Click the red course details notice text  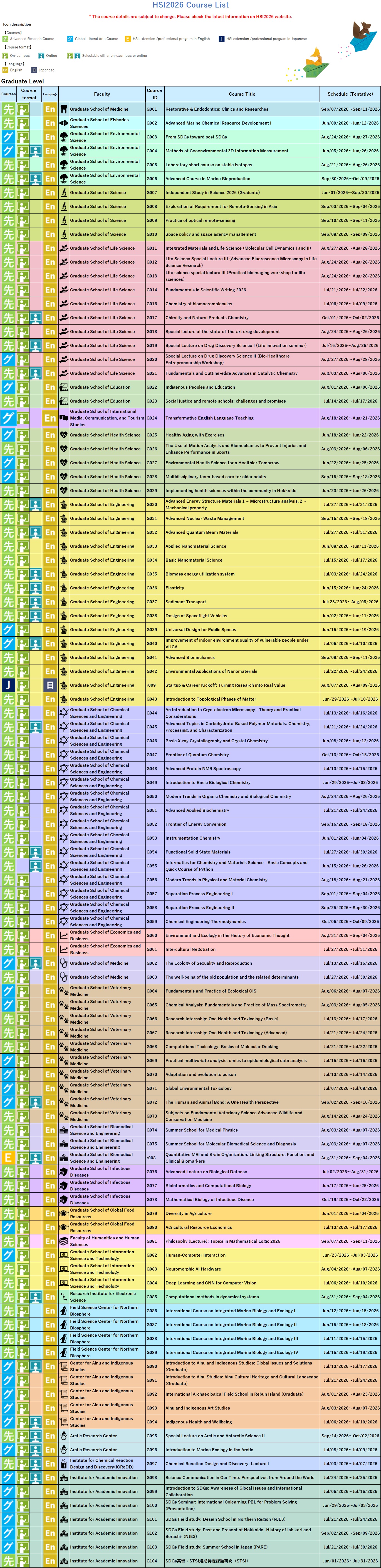[190, 16]
